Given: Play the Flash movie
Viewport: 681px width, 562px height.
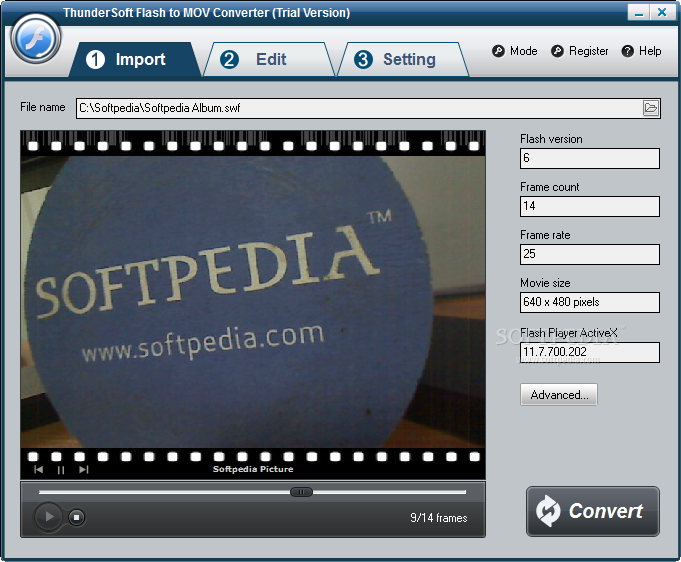Looking at the screenshot, I should click(x=48, y=516).
